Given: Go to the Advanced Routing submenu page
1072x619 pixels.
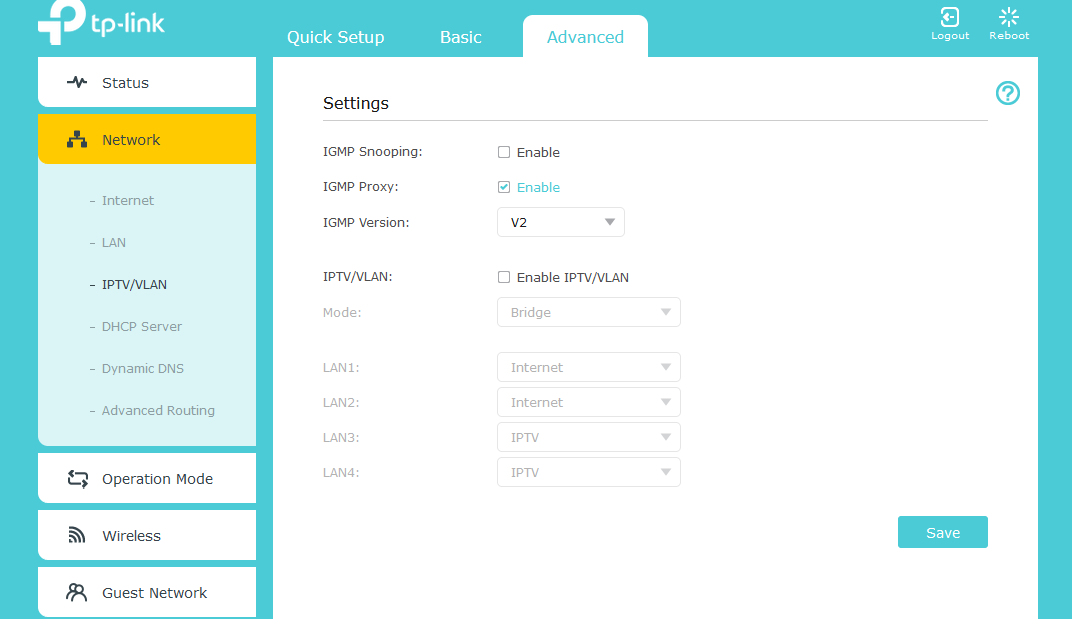Looking at the screenshot, I should tap(158, 410).
